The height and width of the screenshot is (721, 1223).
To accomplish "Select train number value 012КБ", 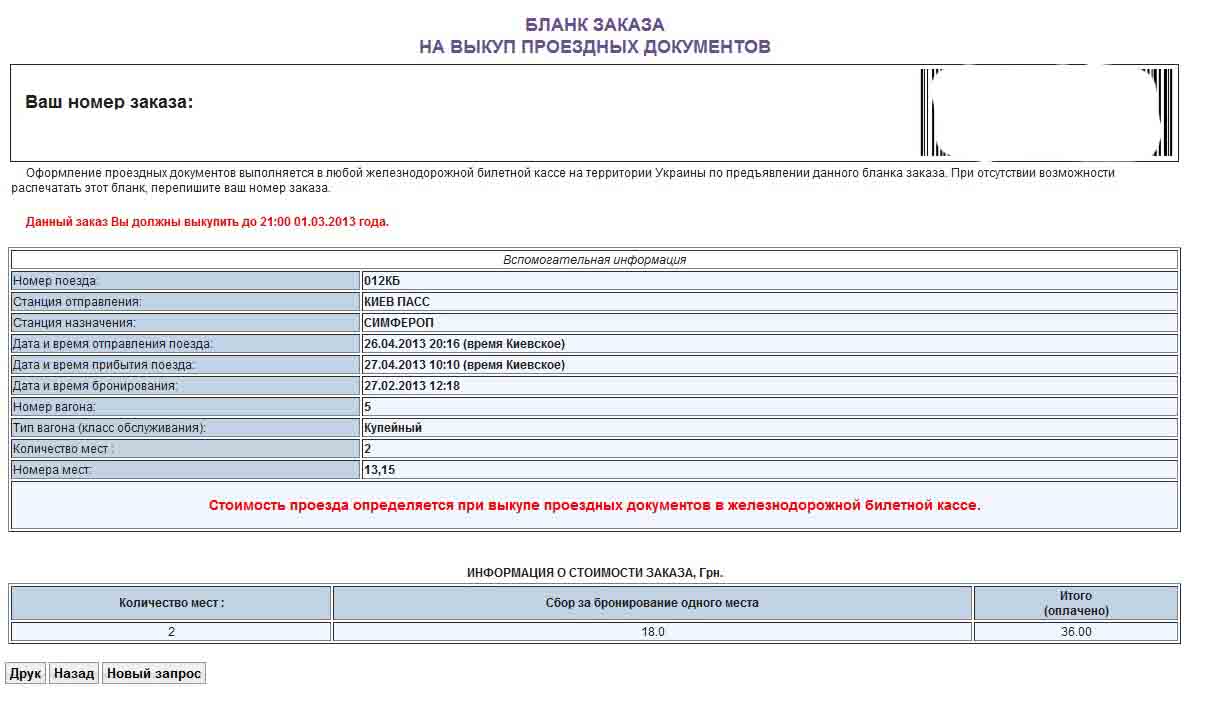I will [382, 281].
